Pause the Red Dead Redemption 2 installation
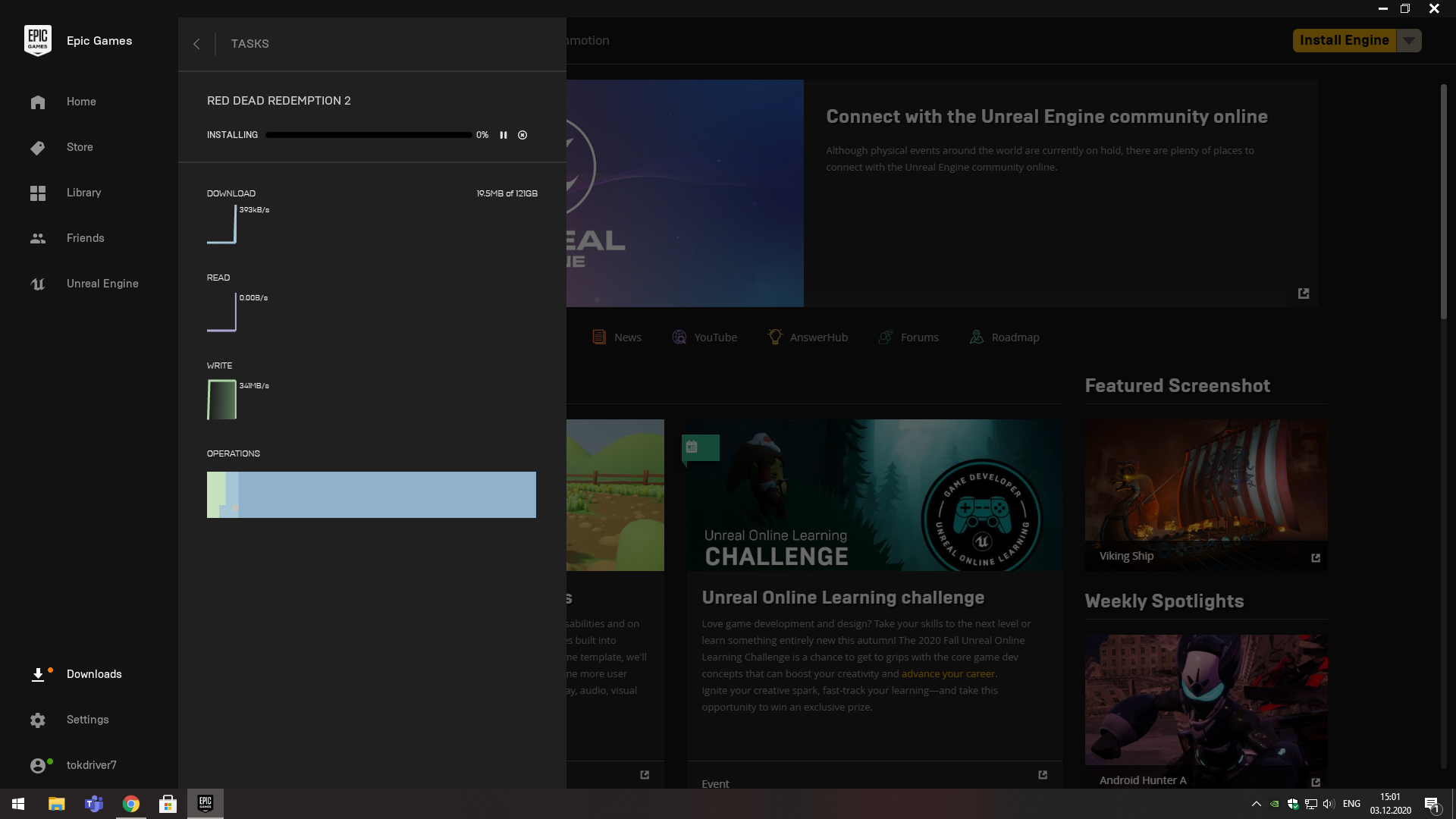This screenshot has height=819, width=1456. (x=504, y=135)
